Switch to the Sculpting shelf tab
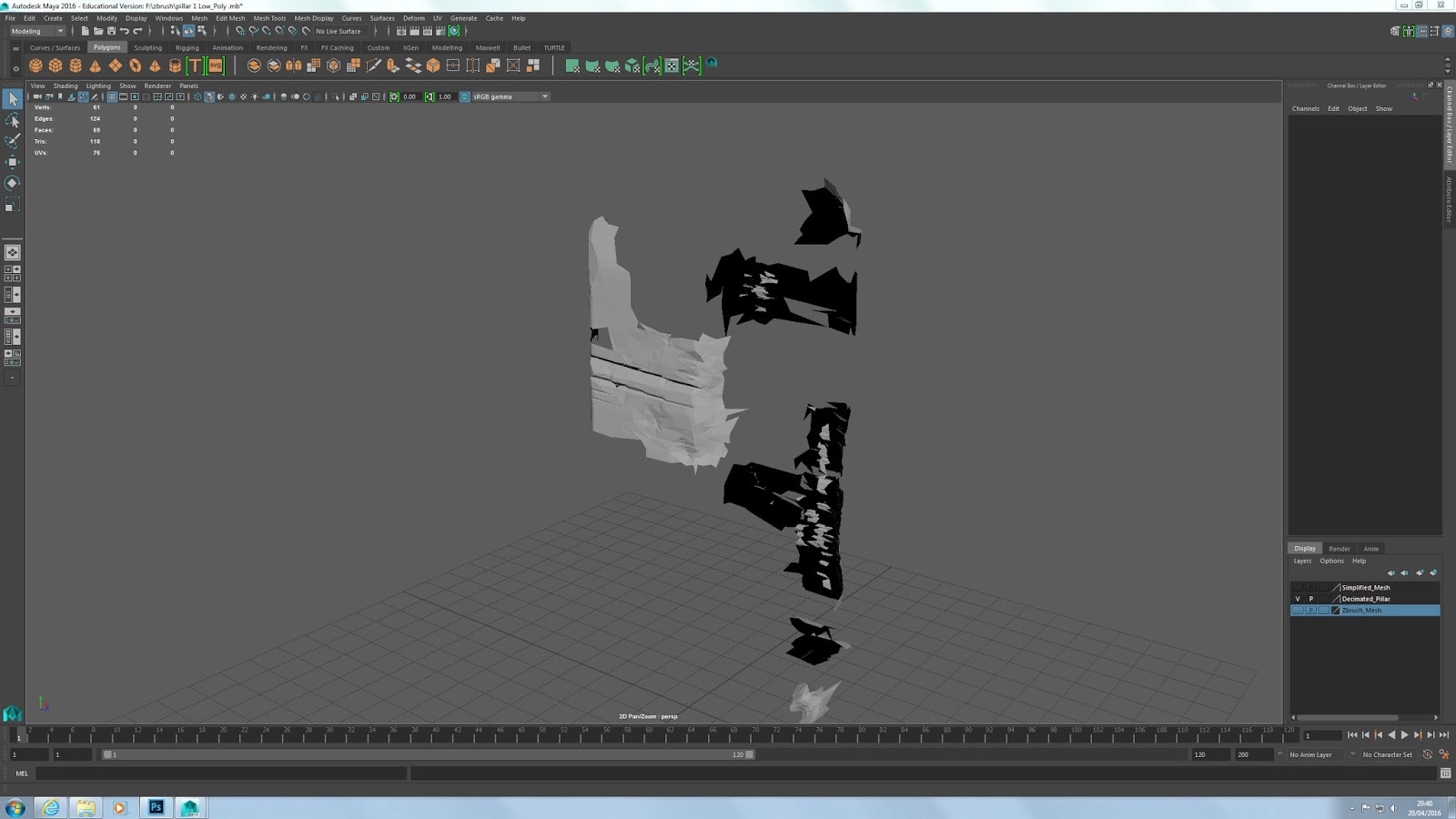 [x=147, y=47]
